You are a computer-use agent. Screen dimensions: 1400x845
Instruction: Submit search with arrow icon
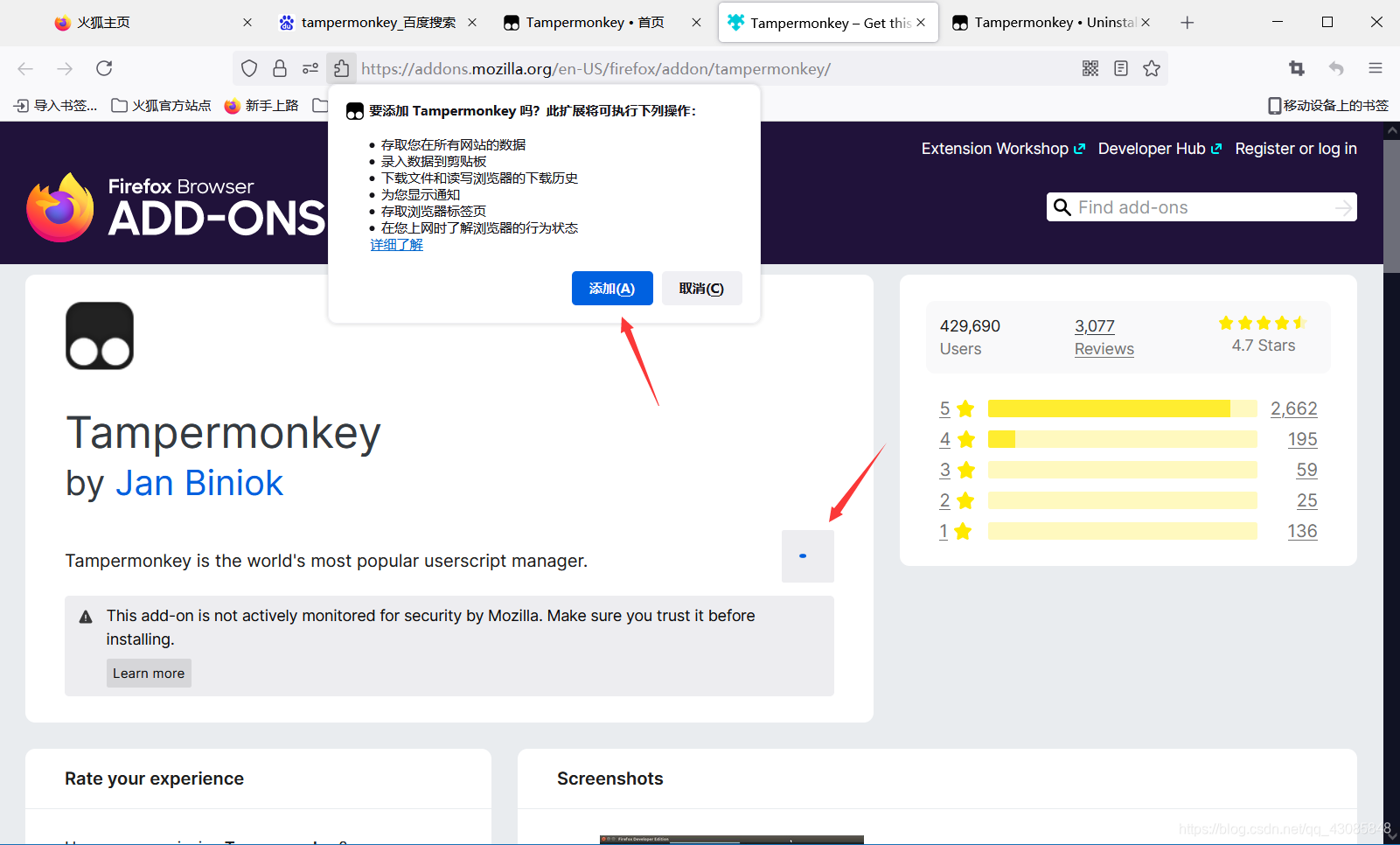pos(1344,207)
